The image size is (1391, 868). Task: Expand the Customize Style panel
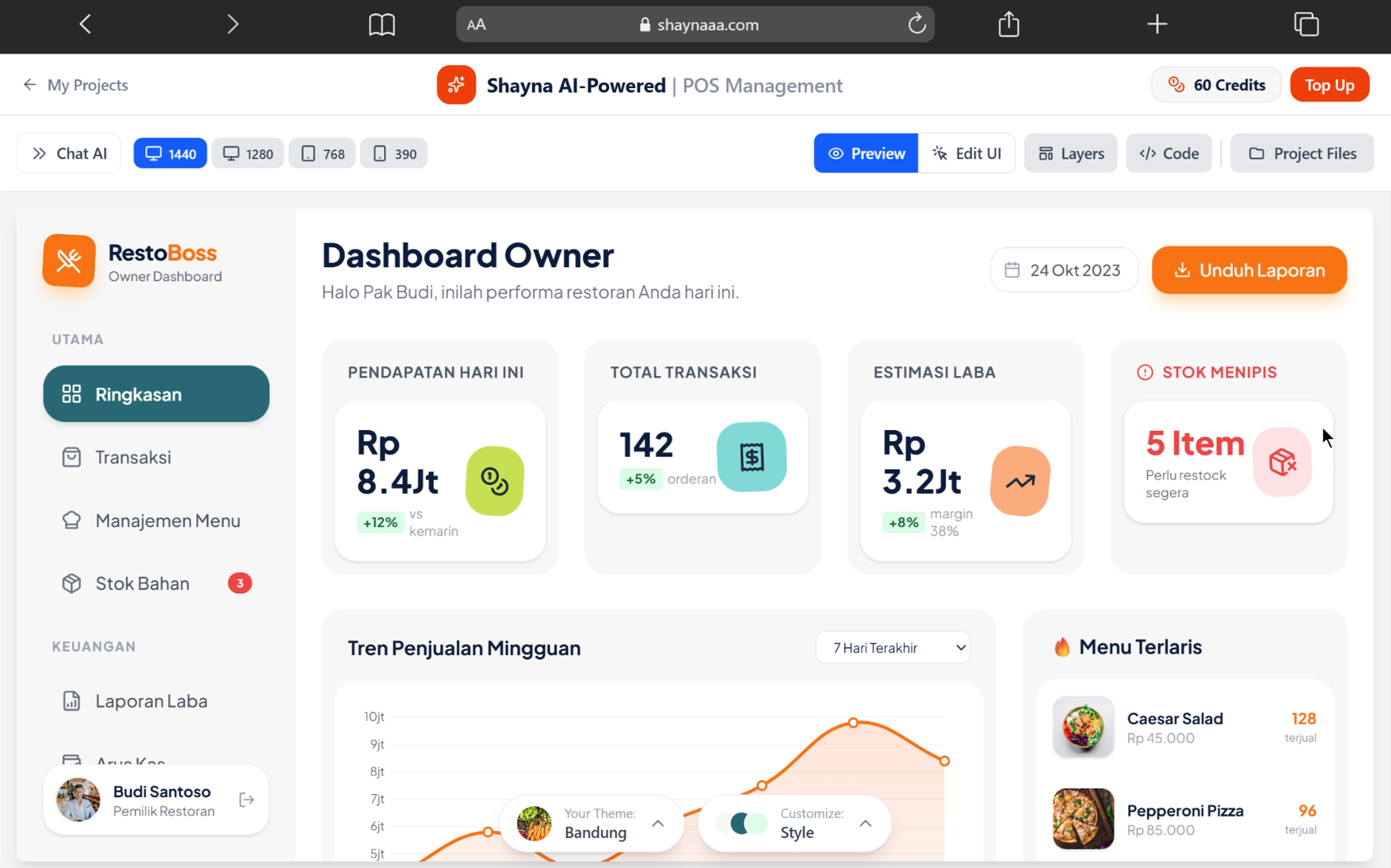866,822
